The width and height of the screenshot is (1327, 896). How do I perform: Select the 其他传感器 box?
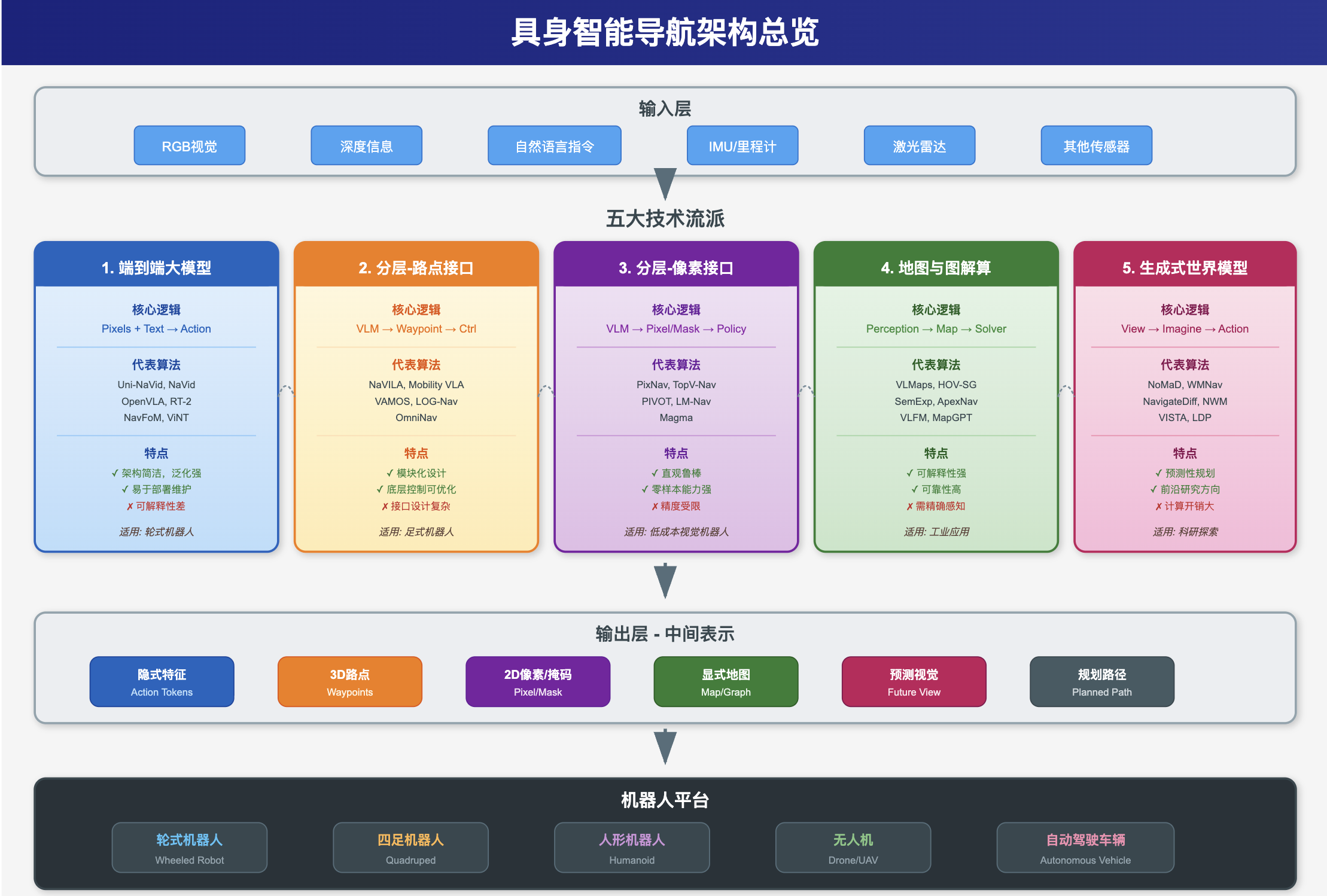tap(1096, 145)
